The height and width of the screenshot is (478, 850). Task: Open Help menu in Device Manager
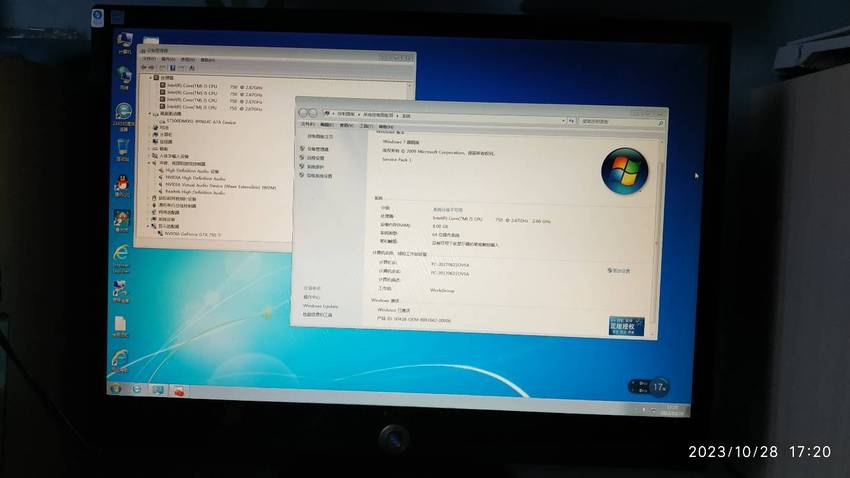tap(208, 60)
